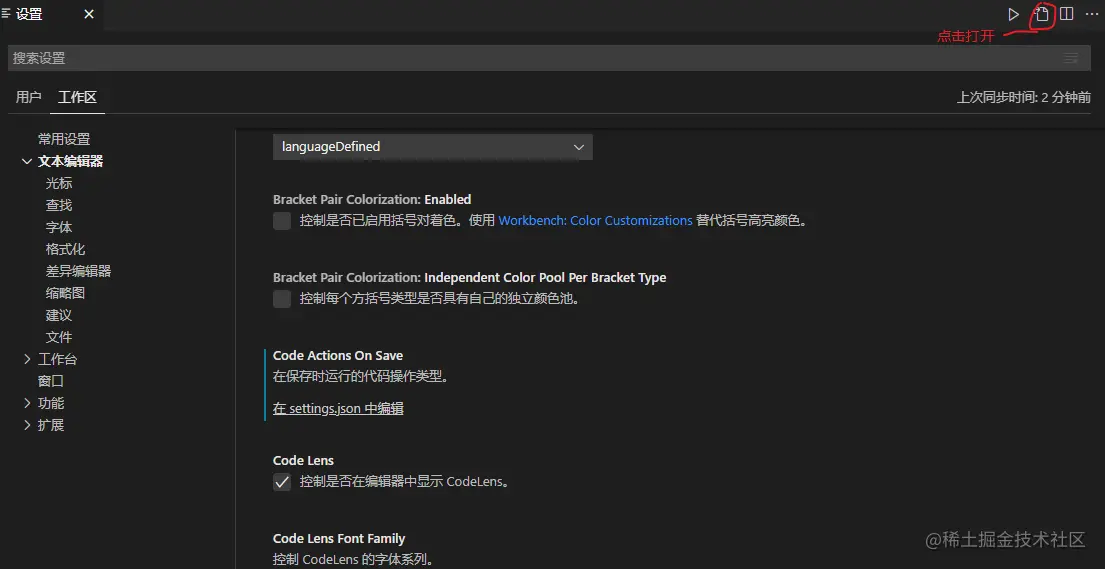1105x569 pixels.
Task: Open settings JSON file icon
Action: point(1042,14)
